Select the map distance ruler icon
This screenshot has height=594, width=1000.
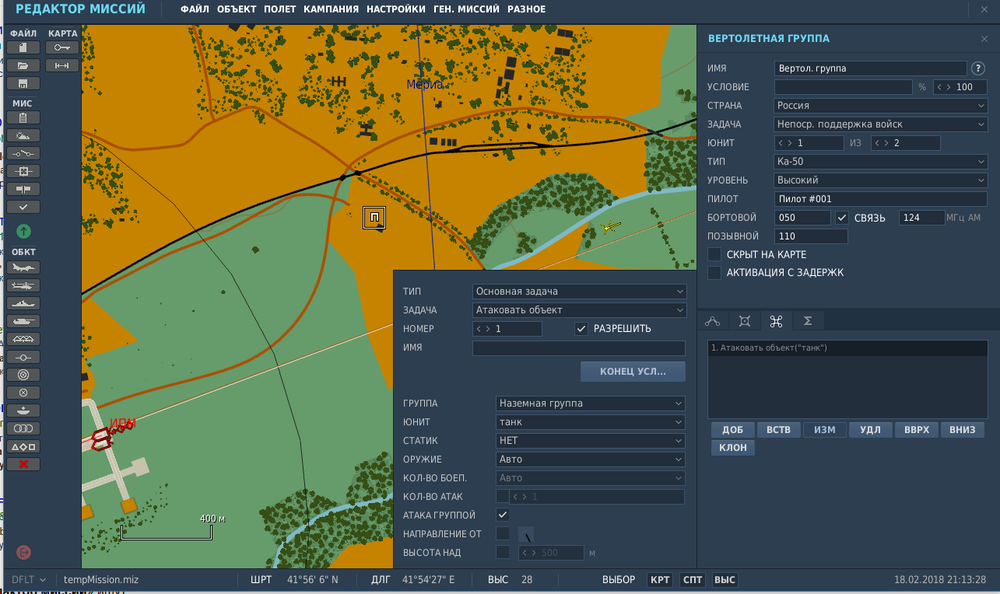(x=63, y=65)
